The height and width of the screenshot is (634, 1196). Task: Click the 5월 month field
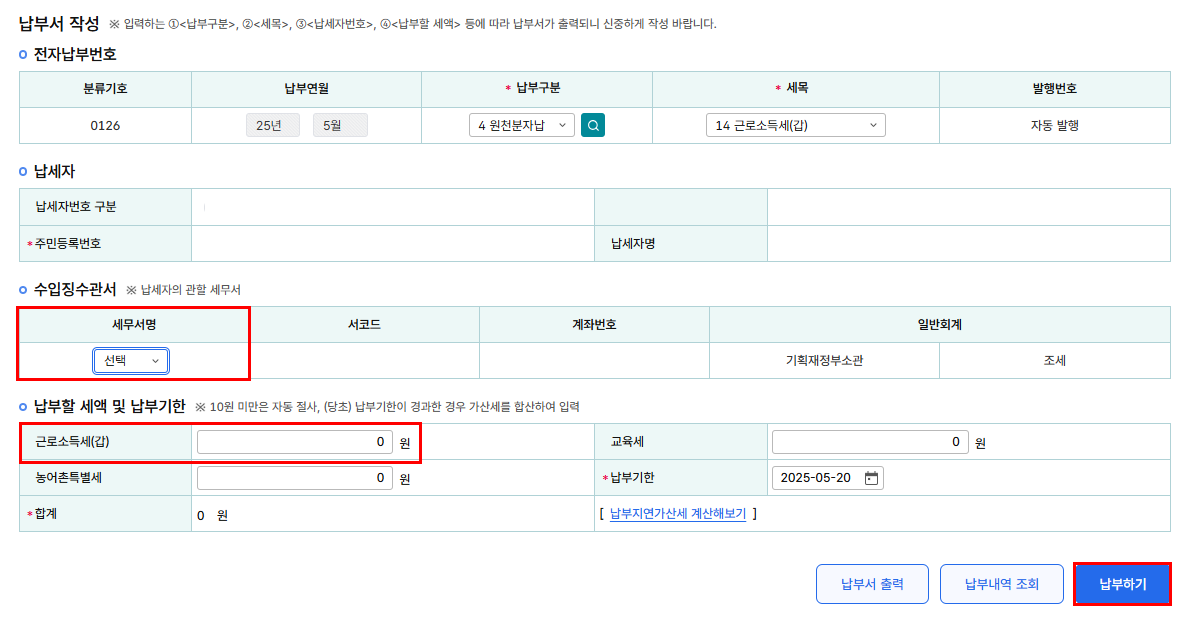pyautogui.click(x=340, y=125)
